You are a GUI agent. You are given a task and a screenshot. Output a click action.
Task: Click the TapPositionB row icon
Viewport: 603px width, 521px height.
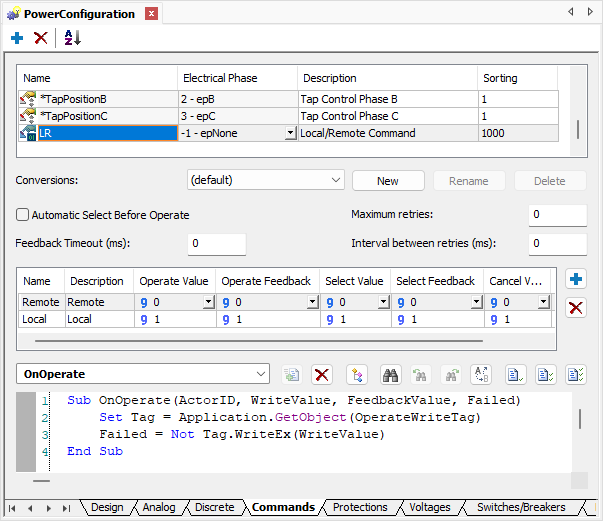click(x=28, y=99)
